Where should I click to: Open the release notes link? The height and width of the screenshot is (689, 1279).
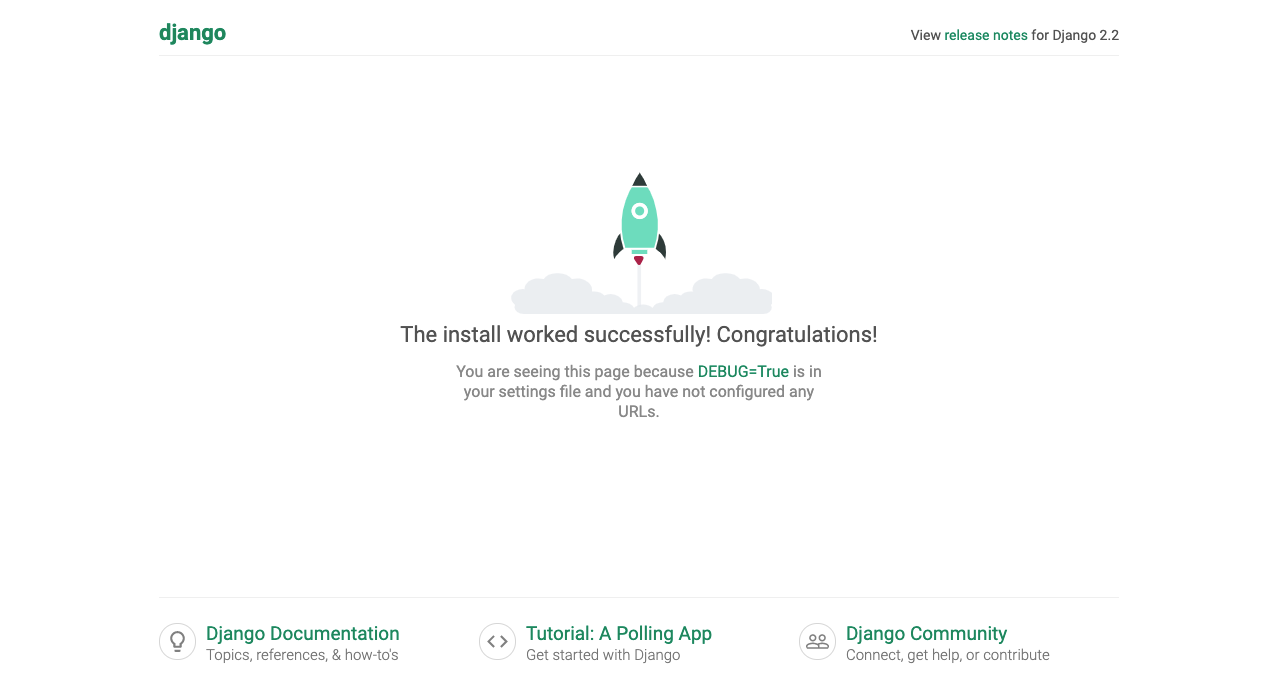(985, 35)
